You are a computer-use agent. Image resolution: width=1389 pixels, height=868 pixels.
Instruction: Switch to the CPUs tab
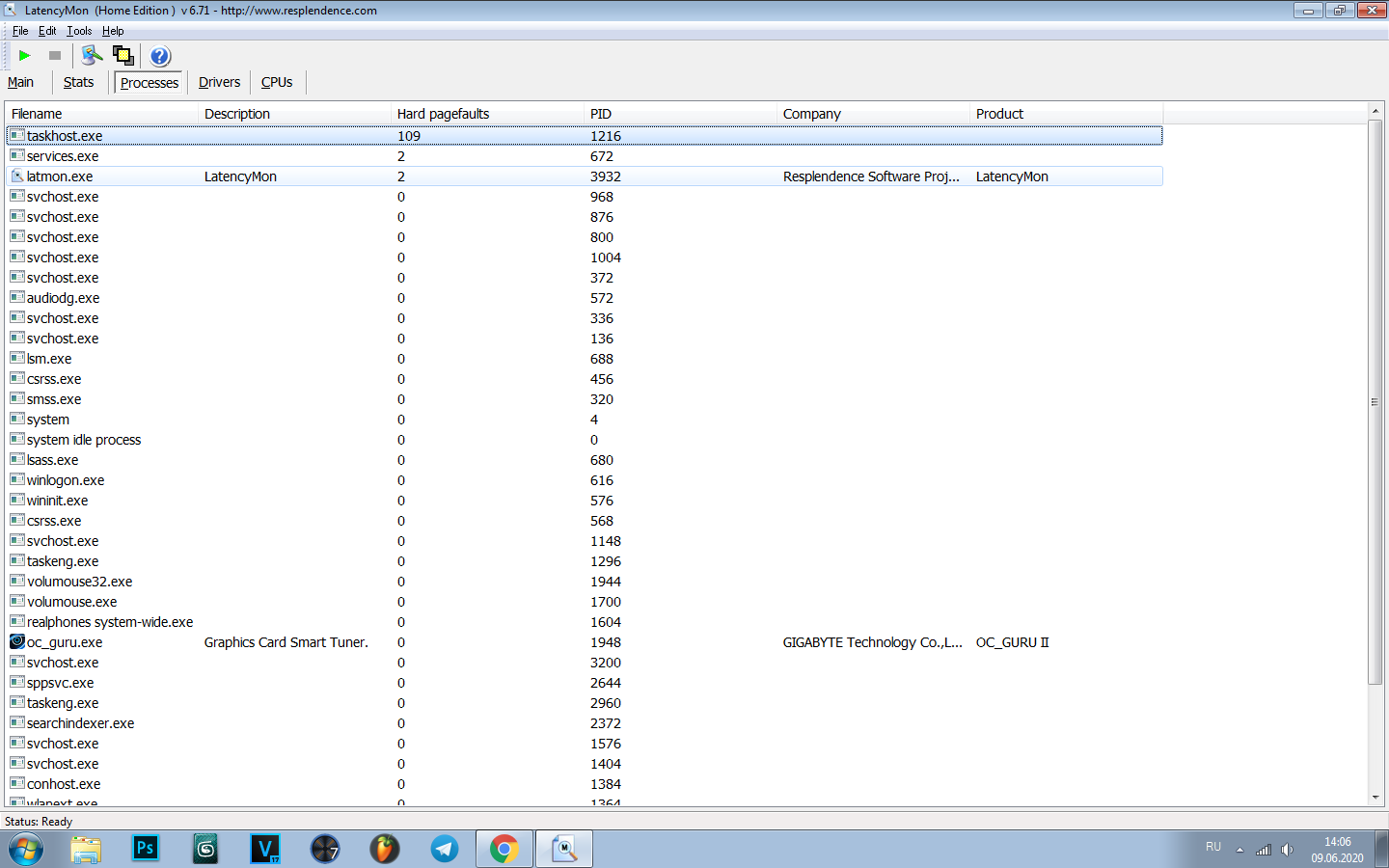pos(277,82)
